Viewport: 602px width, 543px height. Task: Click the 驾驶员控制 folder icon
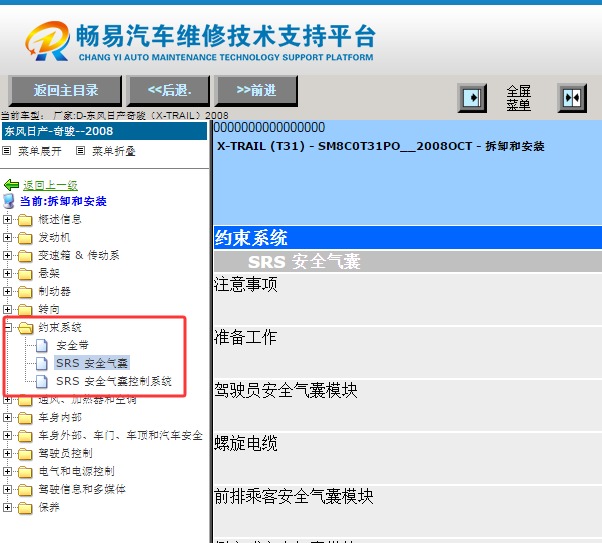click(x=25, y=454)
